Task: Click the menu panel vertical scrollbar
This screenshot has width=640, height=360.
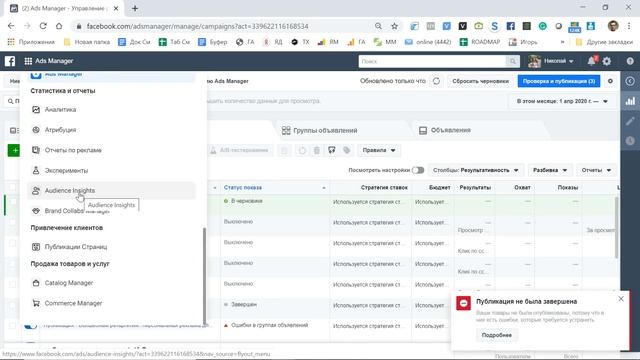Action: point(204,276)
